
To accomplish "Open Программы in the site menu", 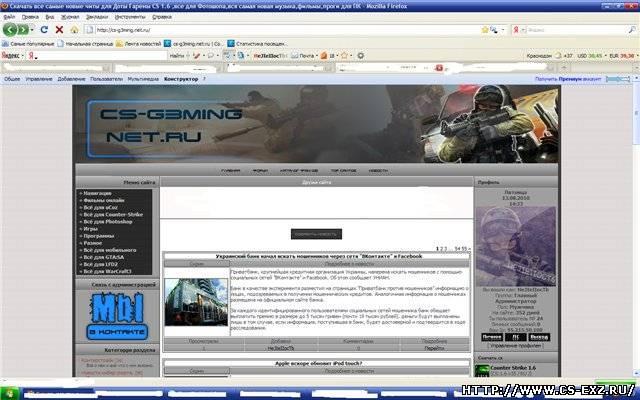I will 98,236.
